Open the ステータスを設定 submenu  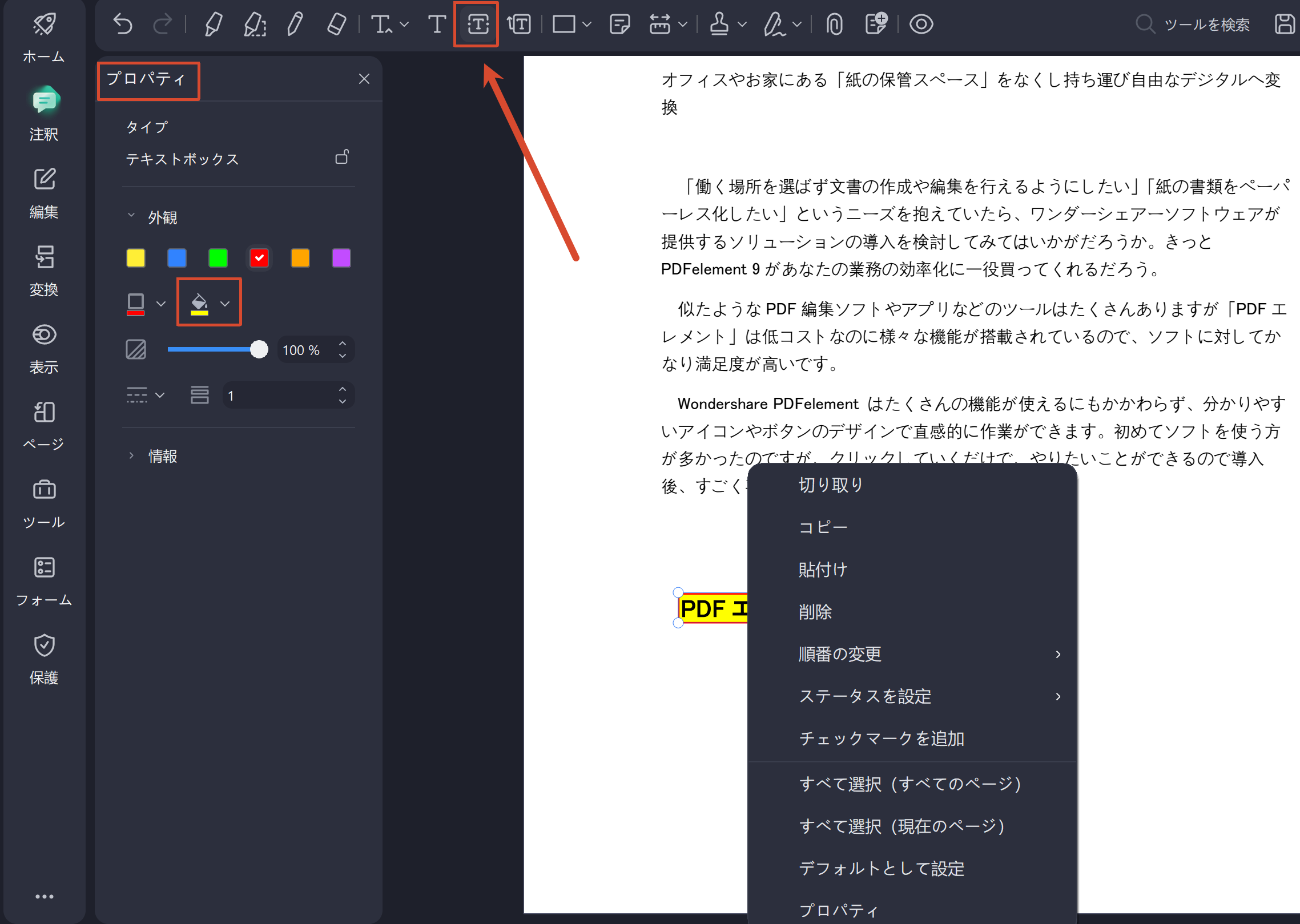pos(912,696)
